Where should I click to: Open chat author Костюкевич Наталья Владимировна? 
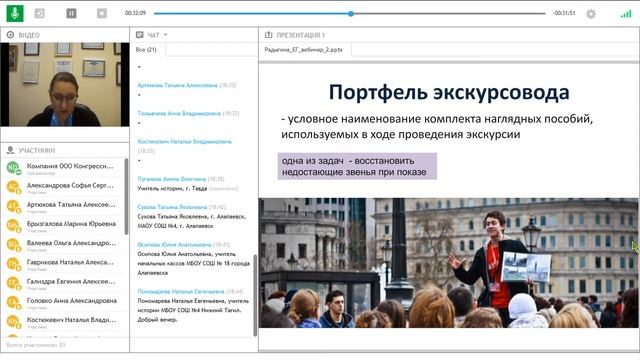tap(184, 142)
